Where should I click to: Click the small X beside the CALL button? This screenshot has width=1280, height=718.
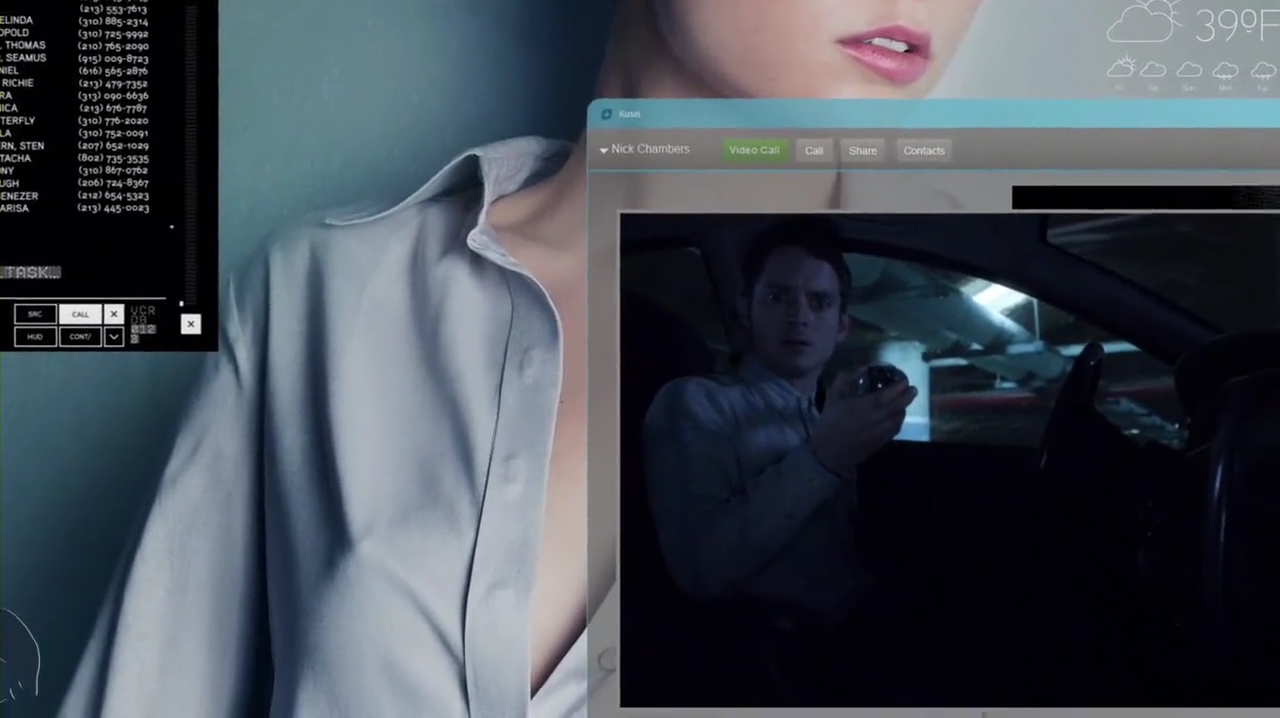[114, 314]
